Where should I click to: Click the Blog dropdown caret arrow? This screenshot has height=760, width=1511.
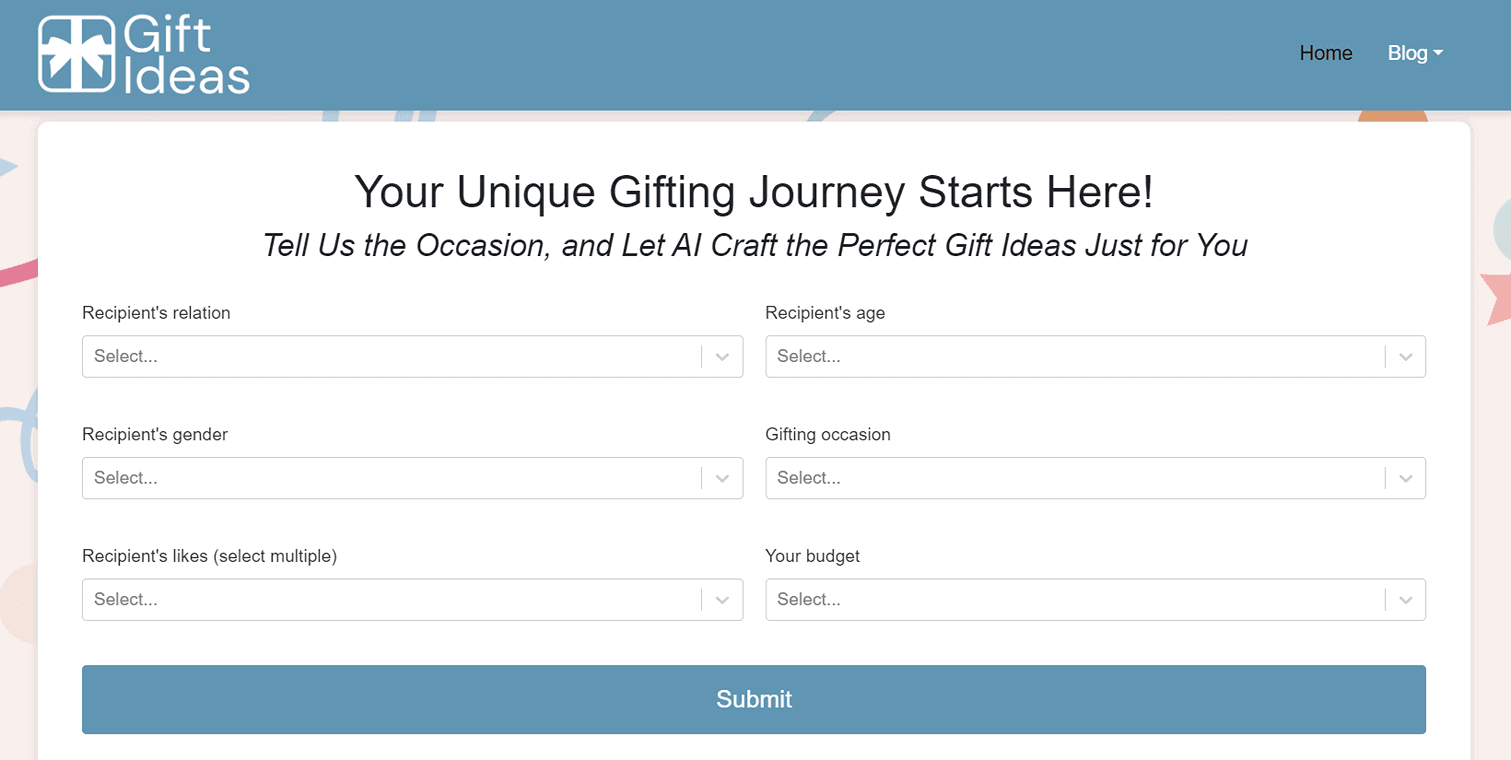(1438, 53)
